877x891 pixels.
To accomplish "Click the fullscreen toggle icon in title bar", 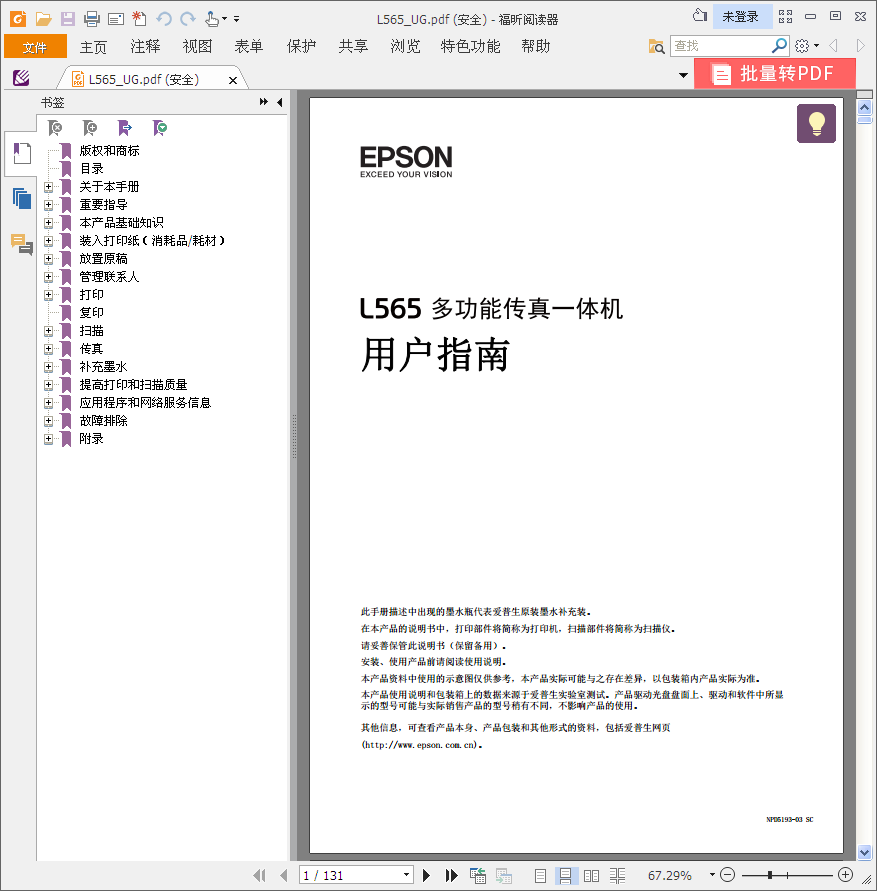I will (x=785, y=16).
